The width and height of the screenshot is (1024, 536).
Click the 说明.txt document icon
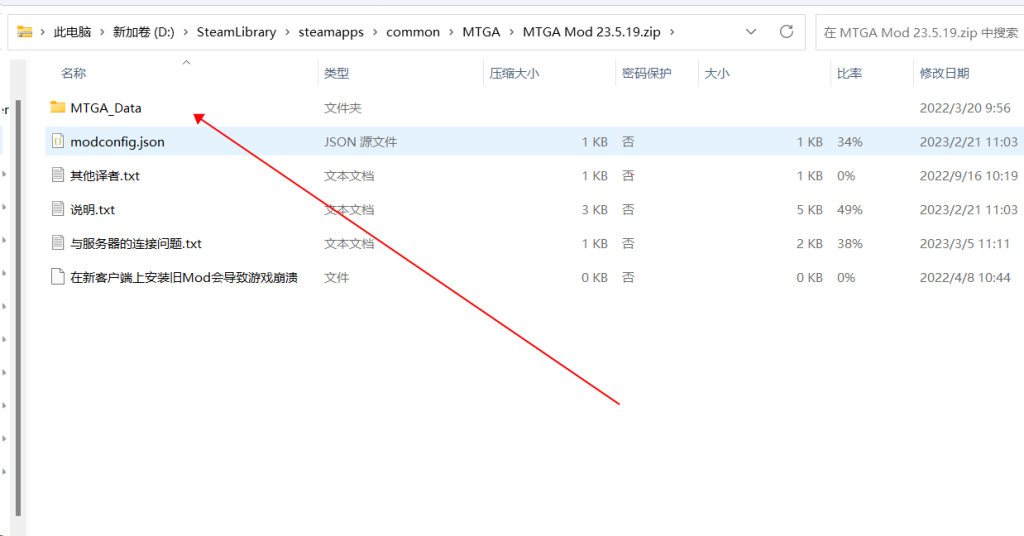(58, 209)
